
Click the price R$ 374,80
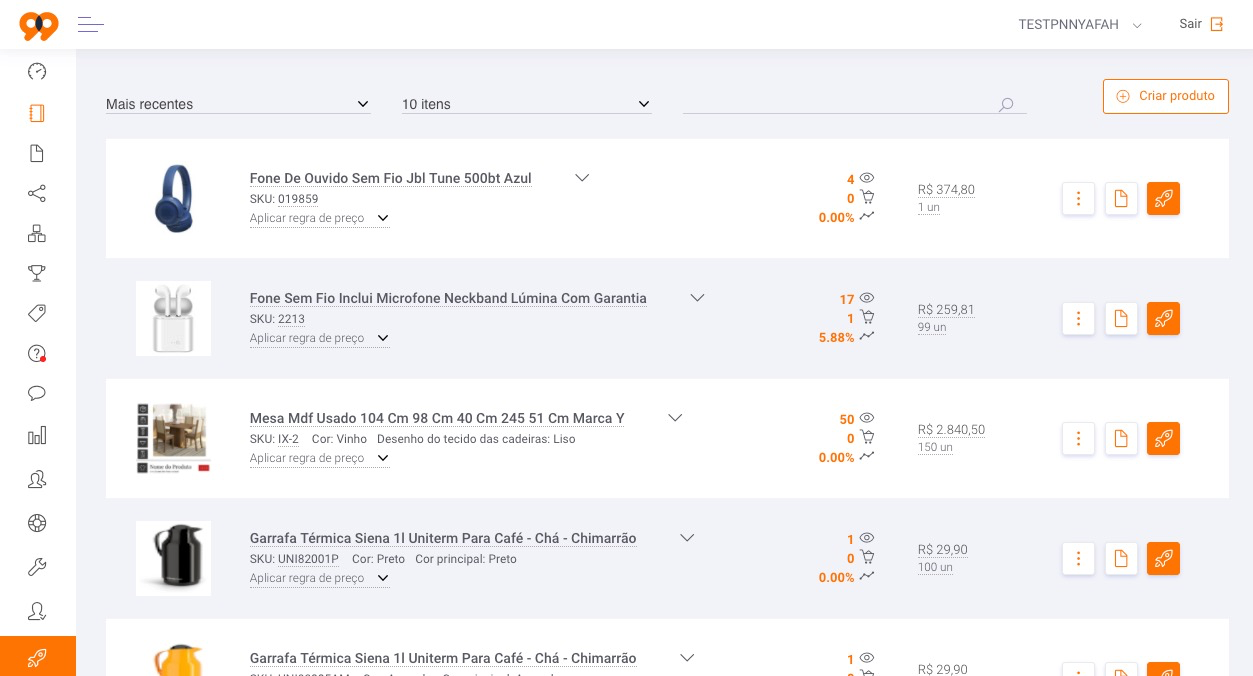tap(946, 190)
